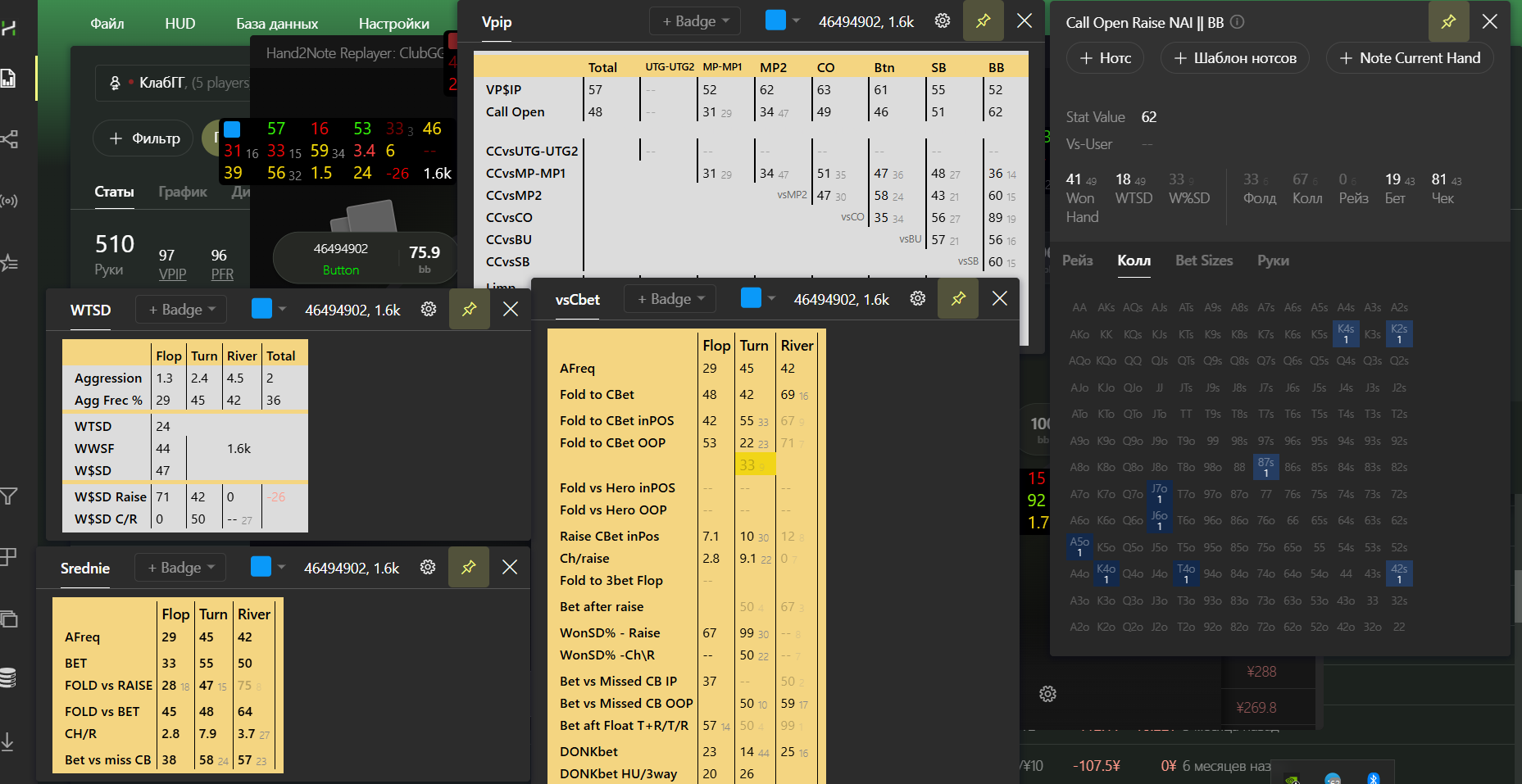
Task: Click КлабГГ player selector
Action: pyautogui.click(x=174, y=83)
